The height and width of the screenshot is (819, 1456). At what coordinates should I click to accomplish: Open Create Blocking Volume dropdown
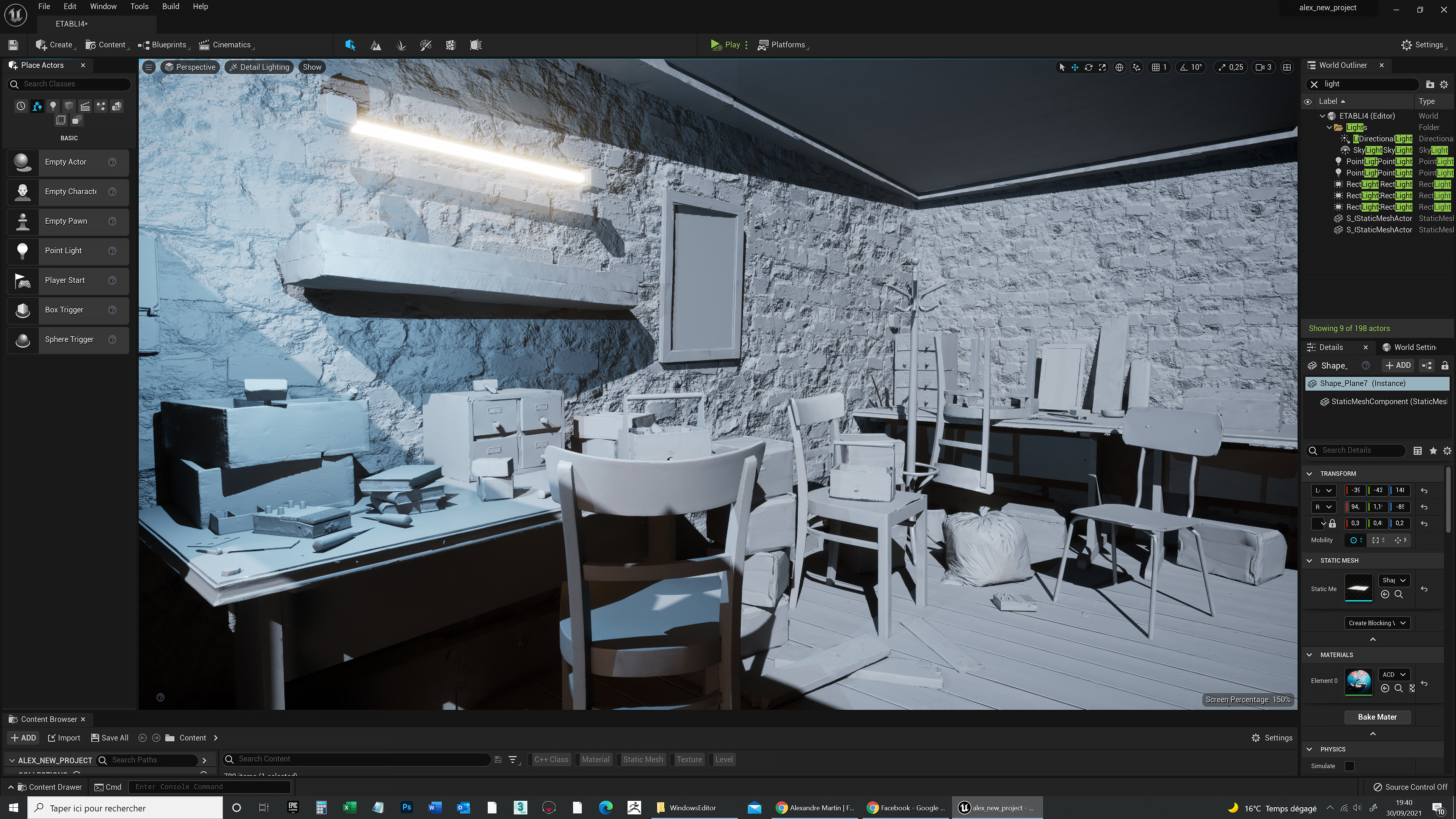(x=1377, y=623)
